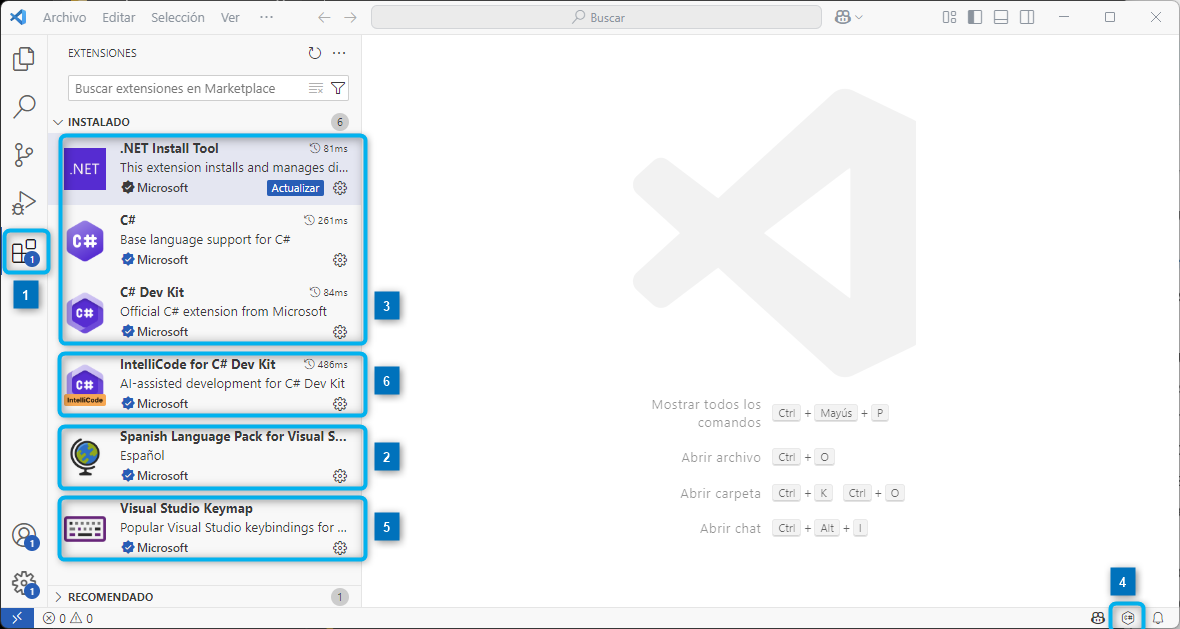Open the Explorer view in activity bar

pos(24,59)
